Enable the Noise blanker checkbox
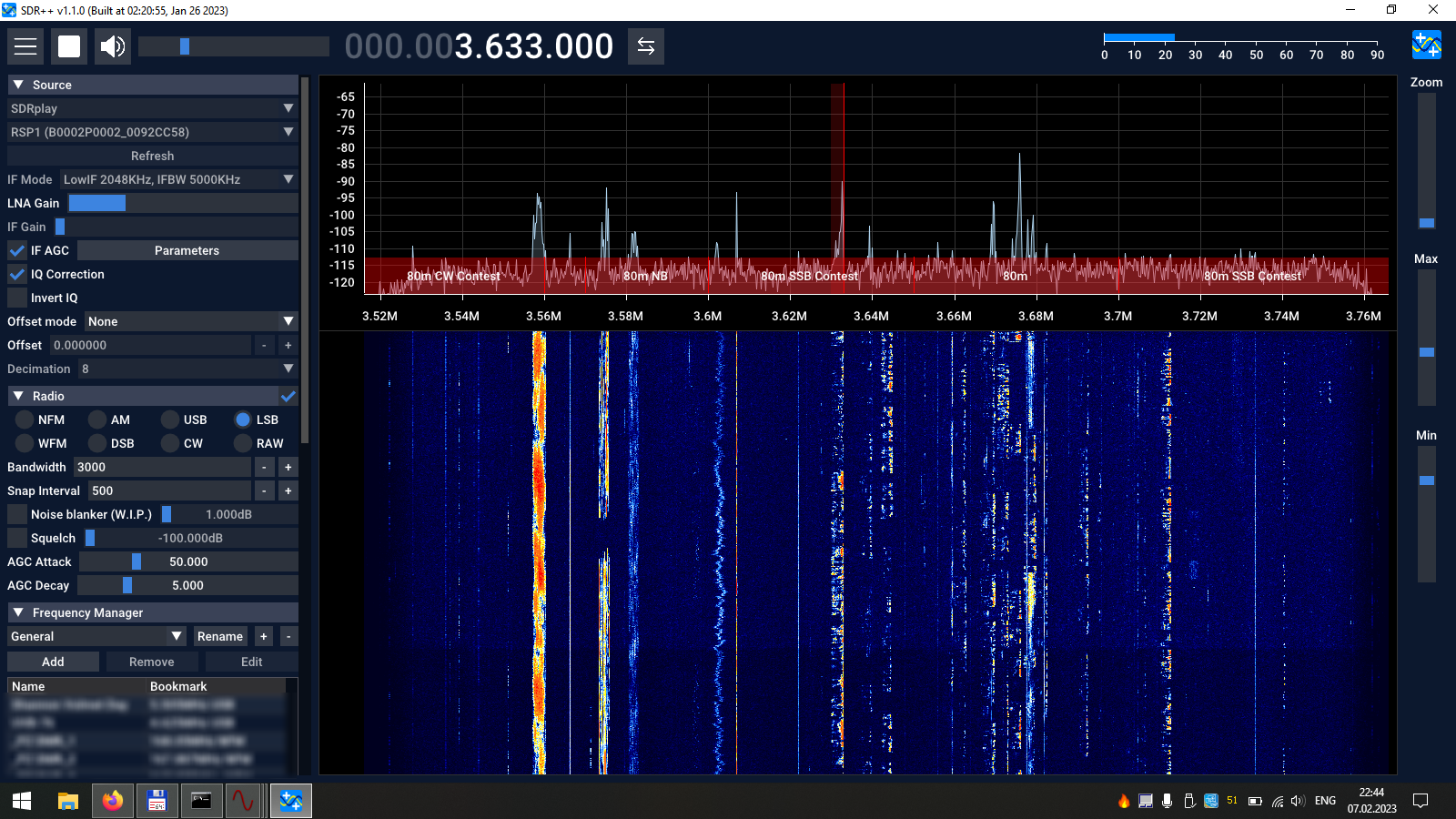Viewport: 1456px width, 819px height. click(x=17, y=514)
